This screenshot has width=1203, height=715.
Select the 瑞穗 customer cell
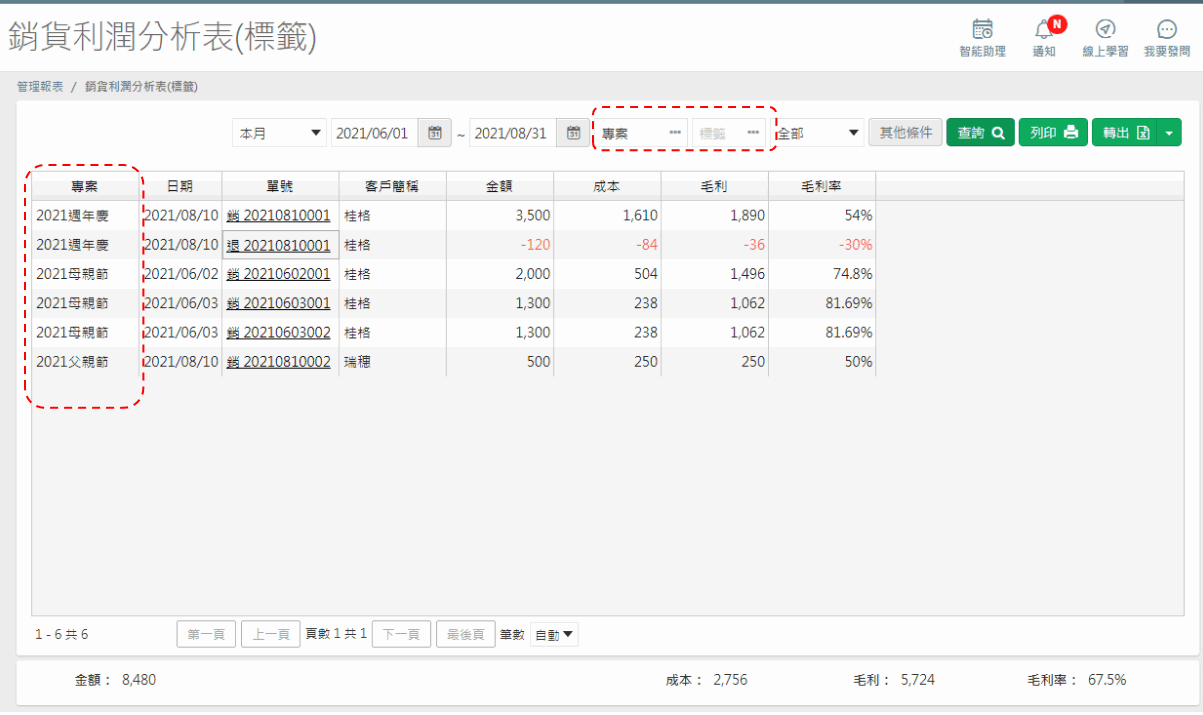coord(392,362)
